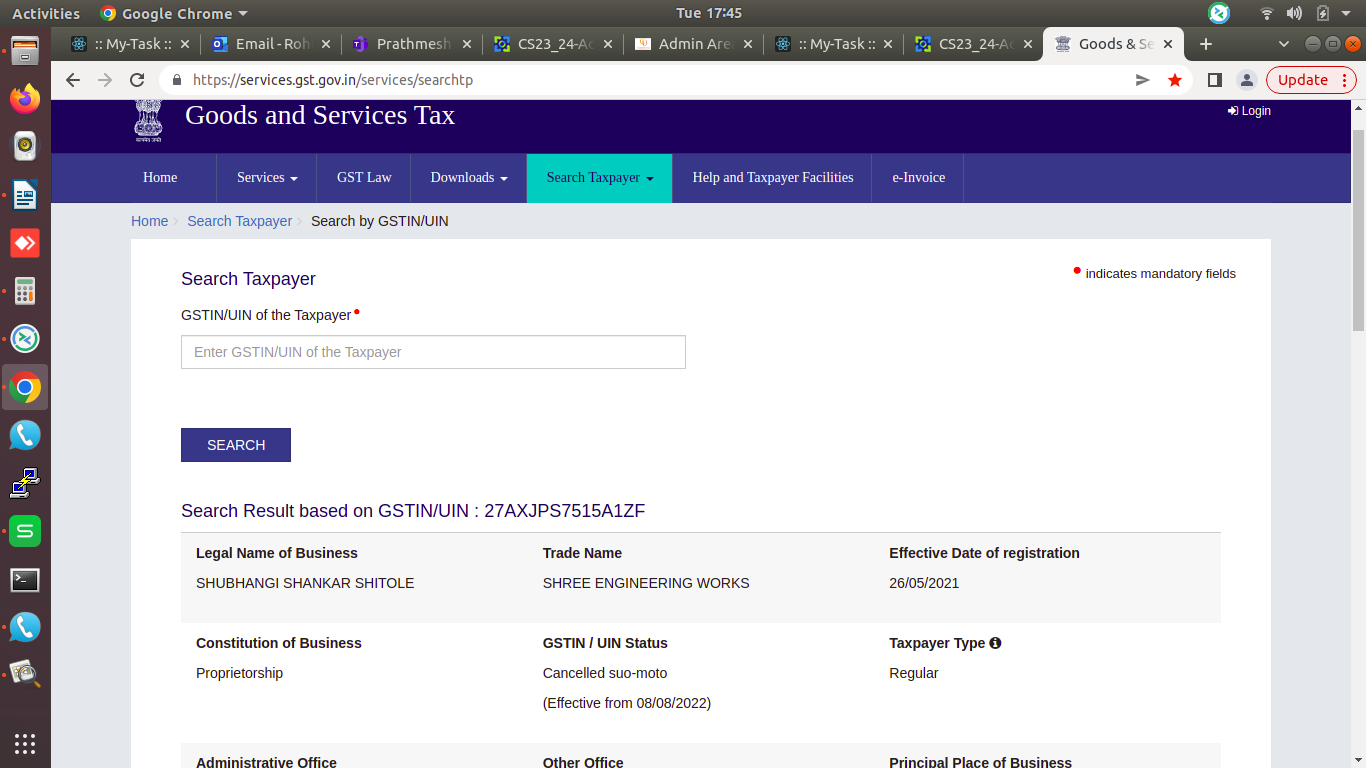Open the red AnyDesk icon in dock
Viewport: 1366px width, 768px height.
(x=25, y=243)
